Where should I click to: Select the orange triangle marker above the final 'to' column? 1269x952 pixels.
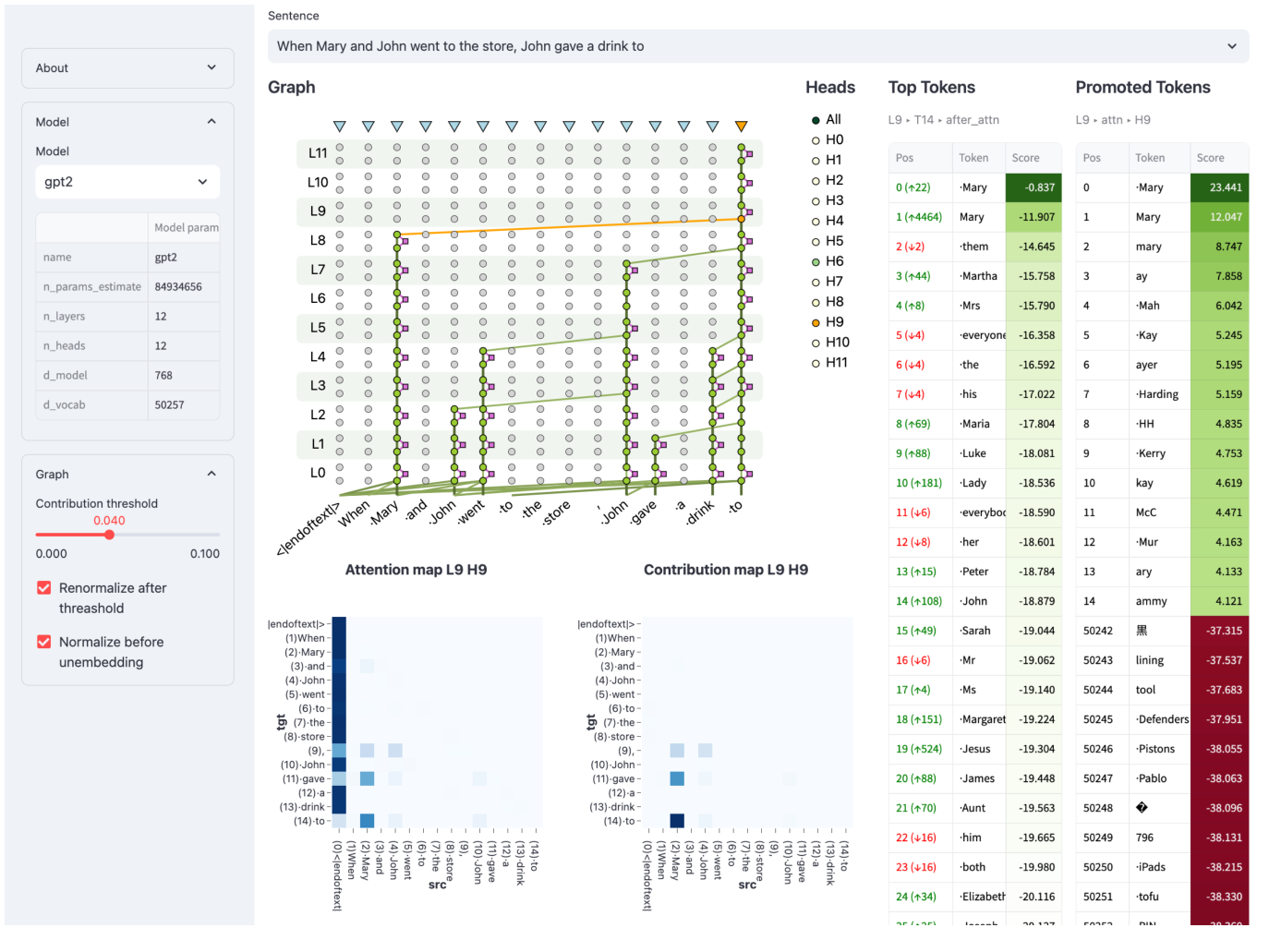pos(742,125)
